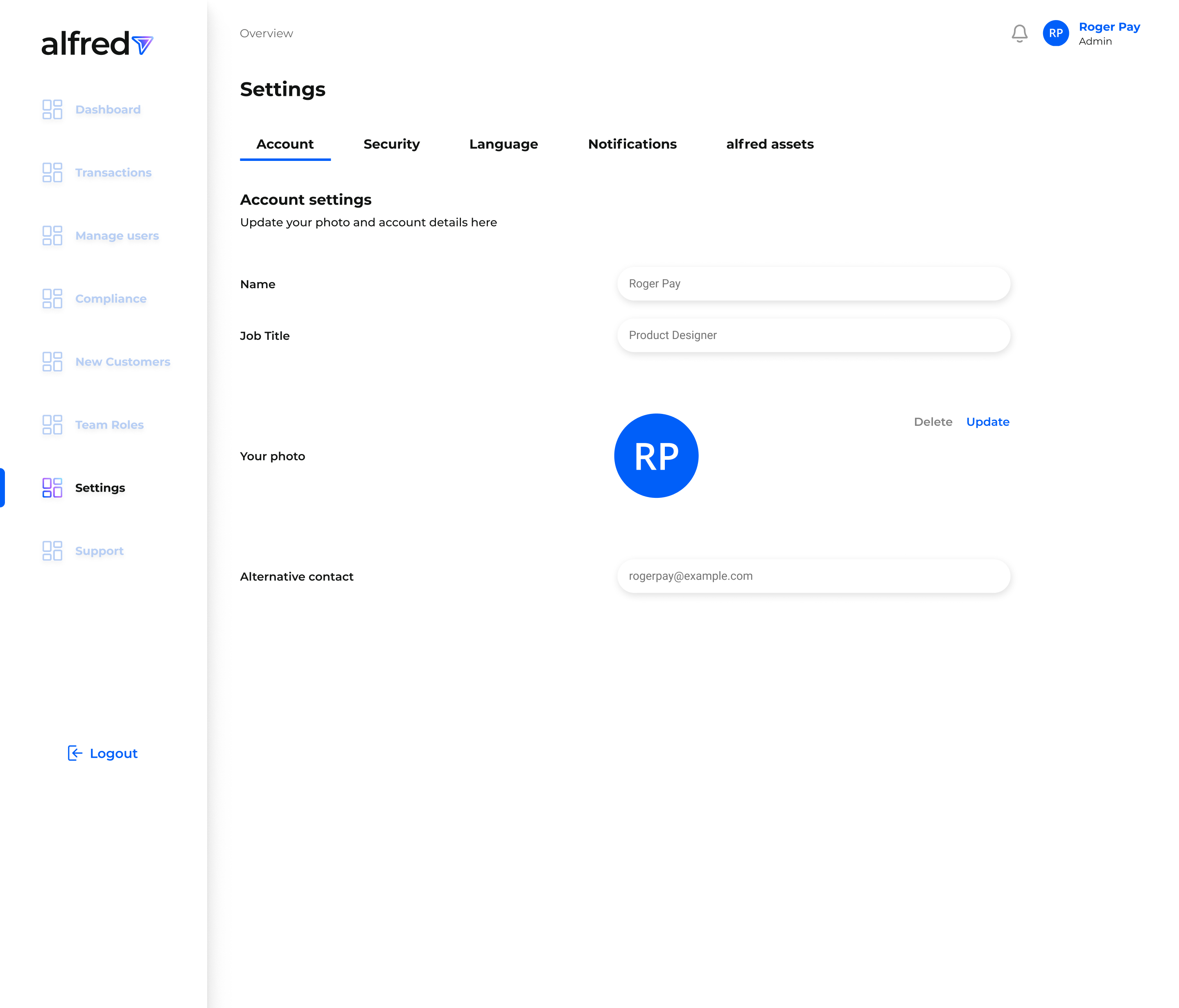
Task: Focus the Alternative contact email field
Action: coord(813,576)
